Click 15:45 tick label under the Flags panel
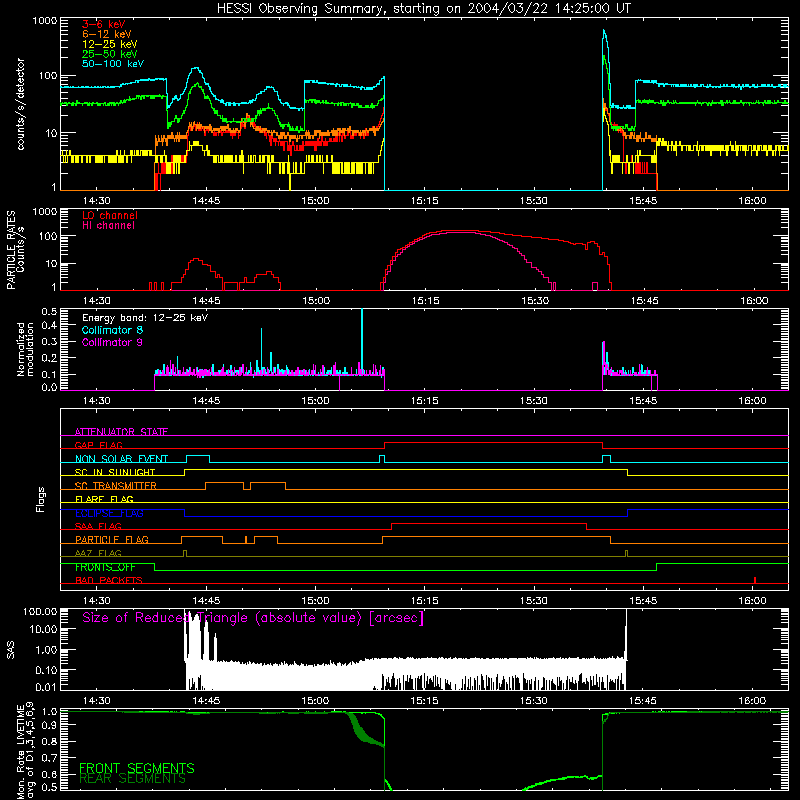The height and width of the screenshot is (800, 800). click(x=643, y=601)
